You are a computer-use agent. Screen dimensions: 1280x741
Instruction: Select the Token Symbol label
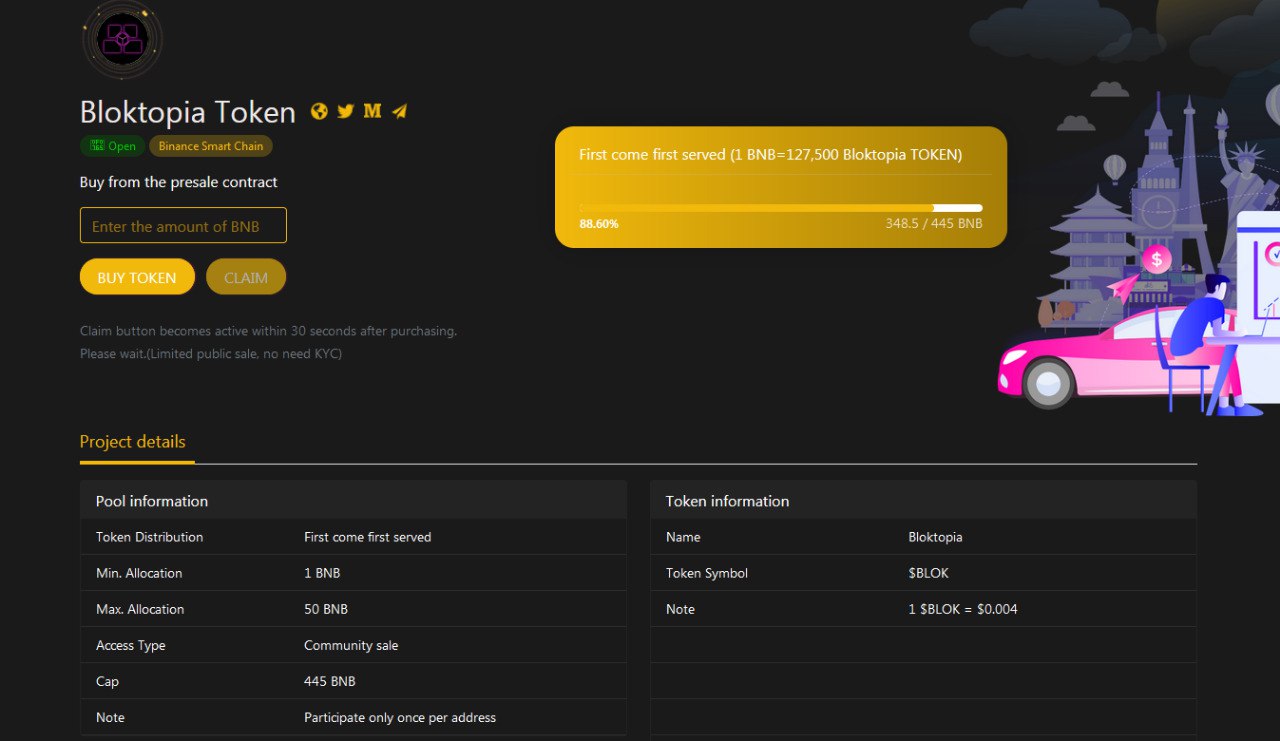(x=707, y=573)
